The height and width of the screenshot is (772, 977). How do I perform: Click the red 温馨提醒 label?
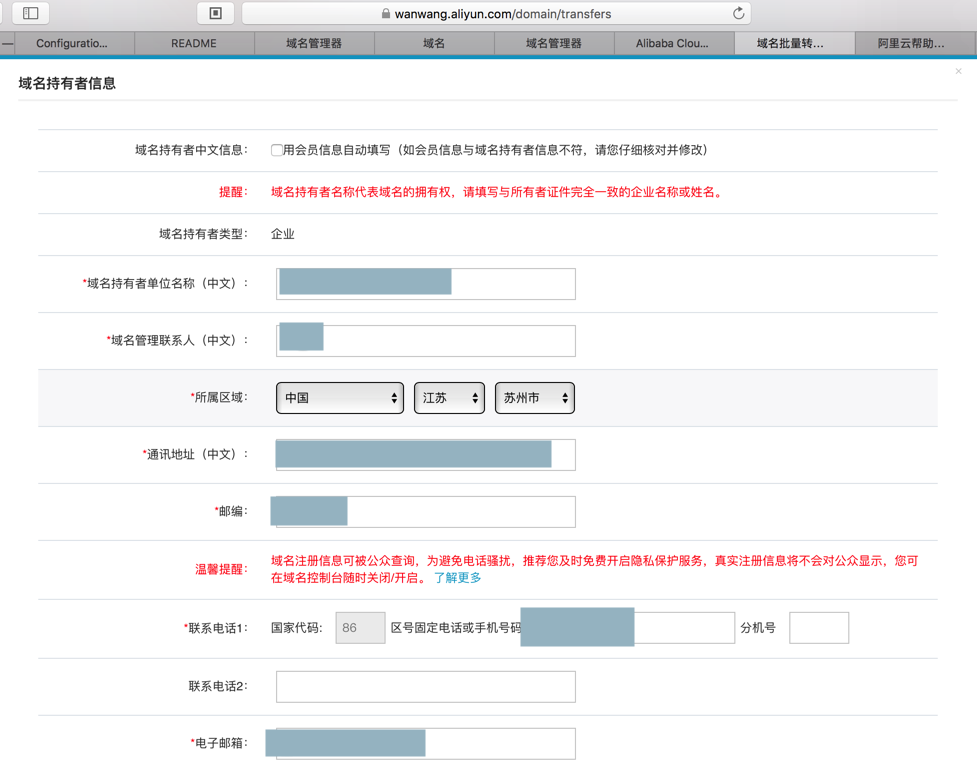pos(221,569)
